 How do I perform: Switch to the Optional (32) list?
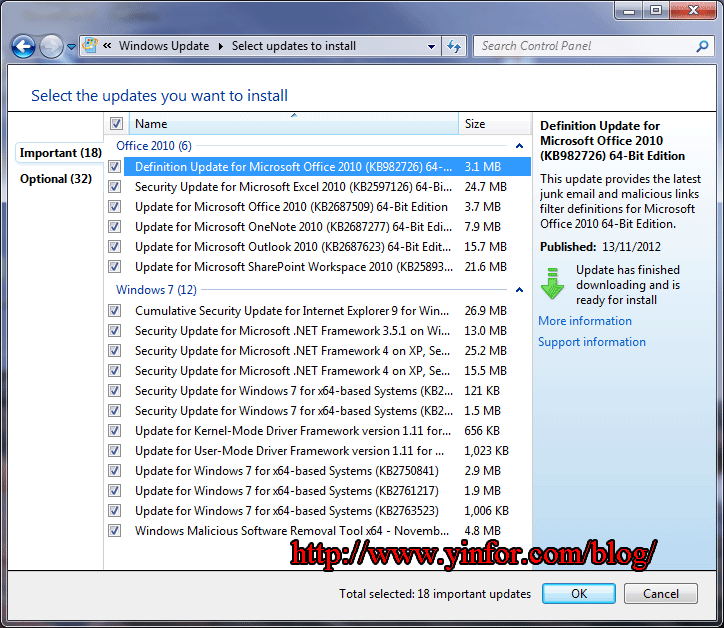pyautogui.click(x=56, y=179)
